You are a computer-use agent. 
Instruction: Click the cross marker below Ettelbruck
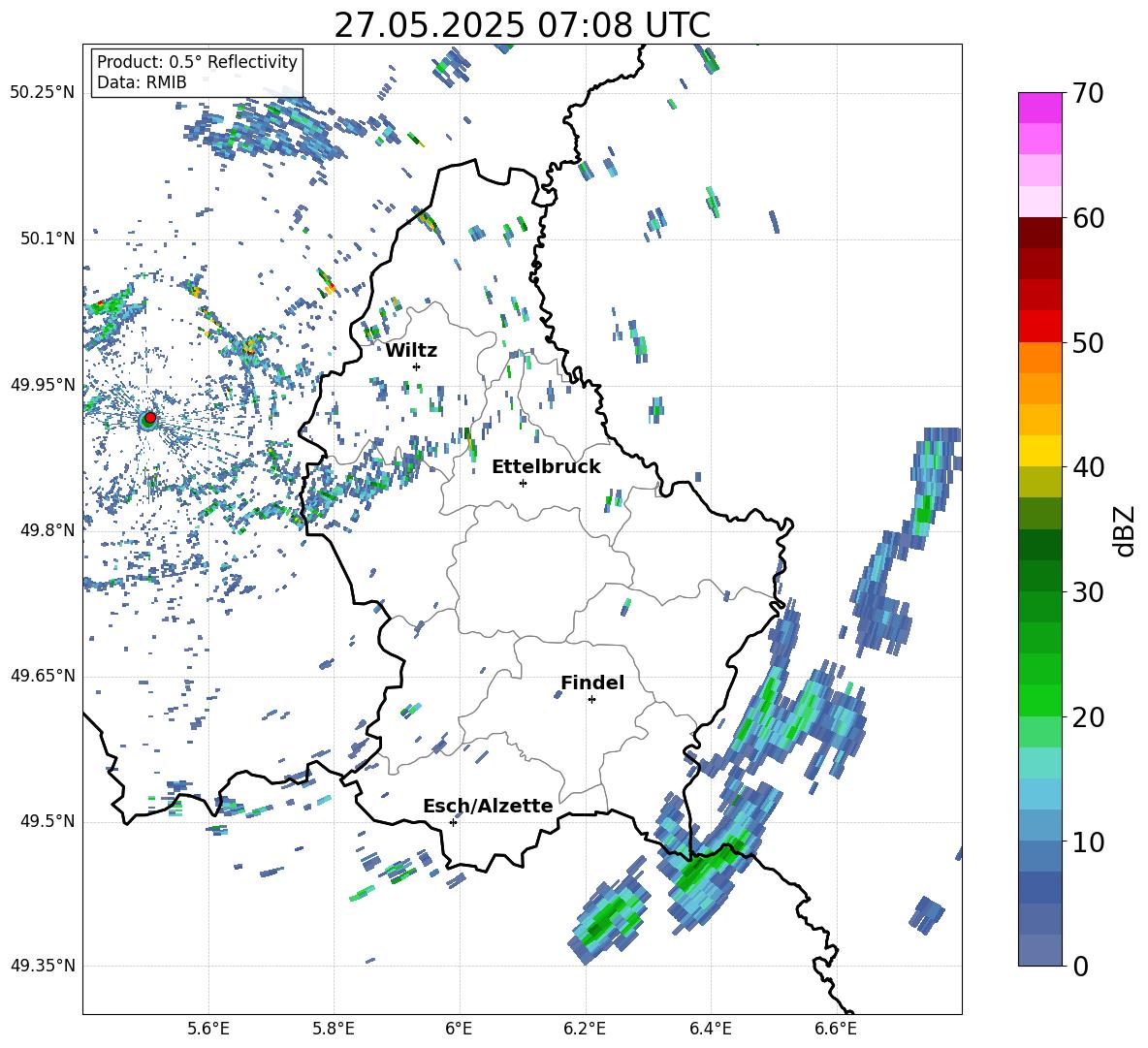point(523,483)
